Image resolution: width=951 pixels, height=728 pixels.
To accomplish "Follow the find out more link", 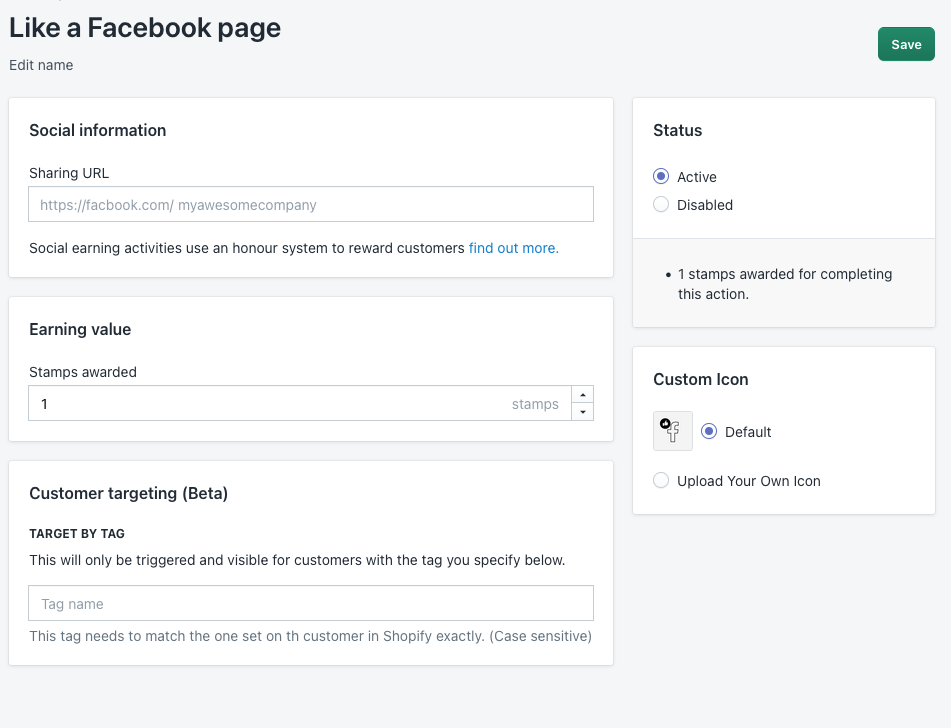I will [514, 248].
